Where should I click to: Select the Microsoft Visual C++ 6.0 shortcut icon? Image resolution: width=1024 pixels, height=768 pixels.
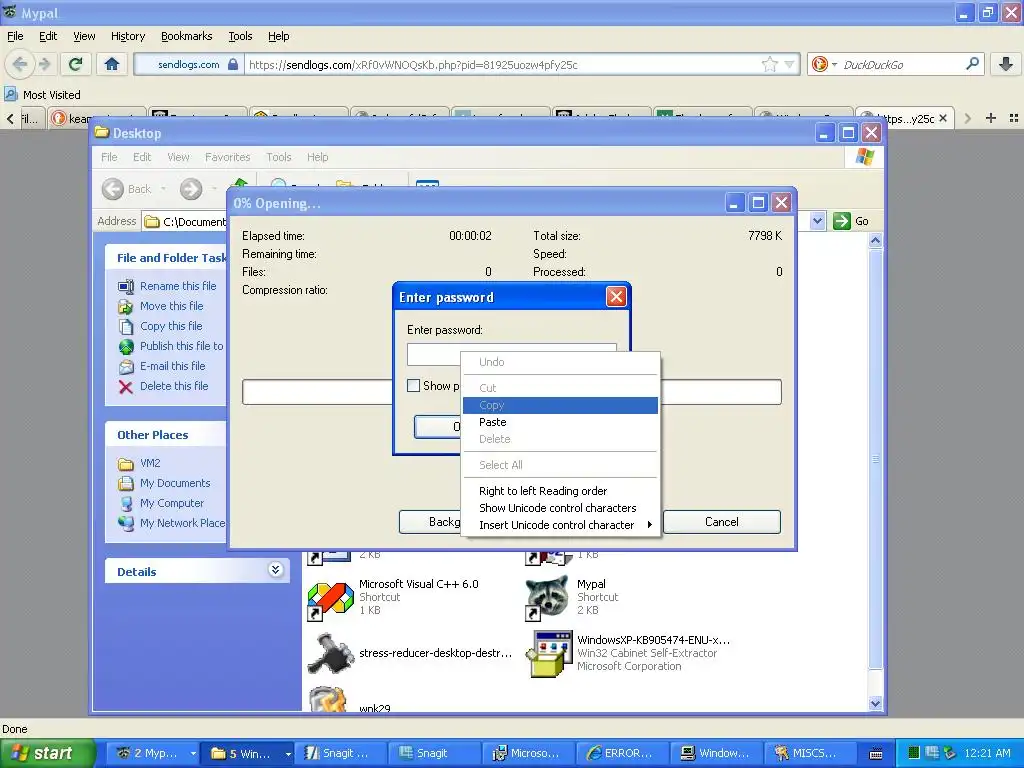coord(330,599)
